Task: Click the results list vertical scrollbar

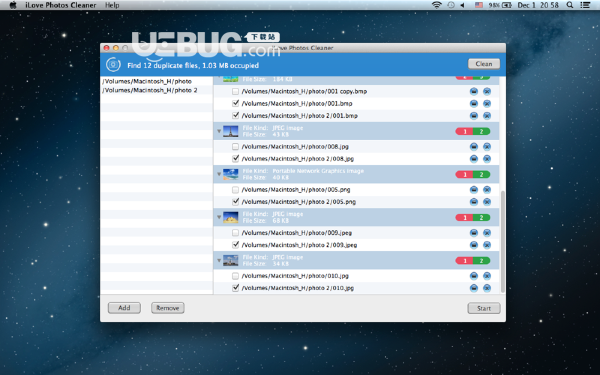Action: point(502,242)
